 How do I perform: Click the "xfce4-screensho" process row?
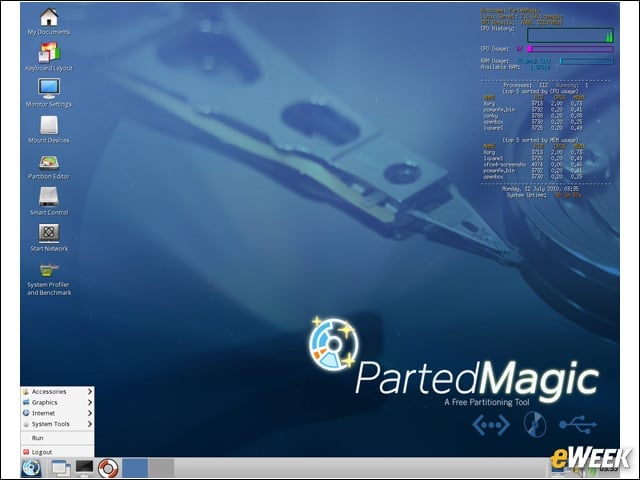point(533,164)
